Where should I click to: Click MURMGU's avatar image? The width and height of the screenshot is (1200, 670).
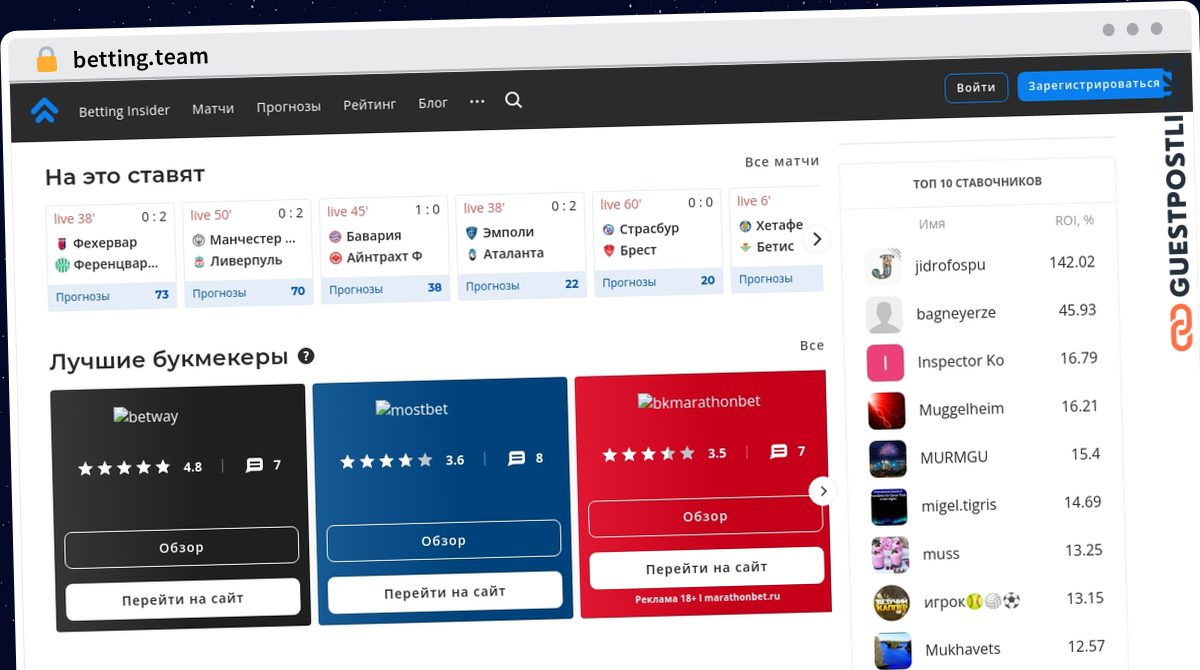888,459
